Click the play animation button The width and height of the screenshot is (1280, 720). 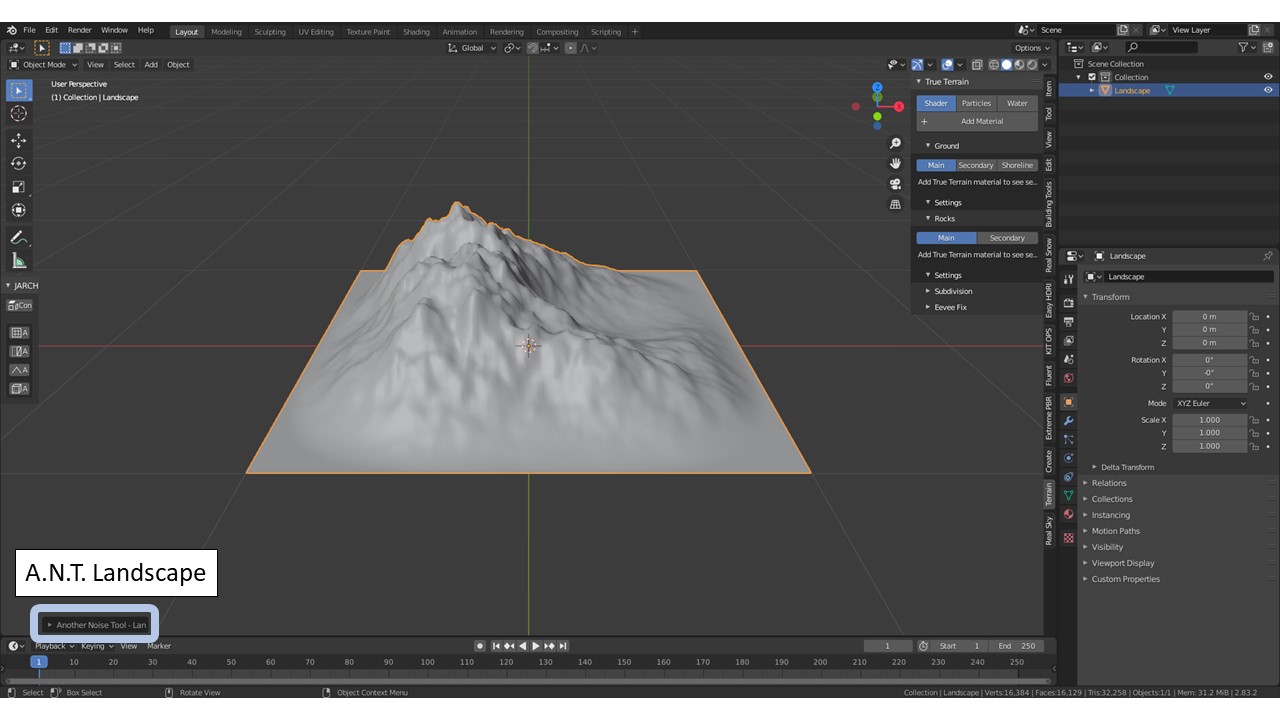point(536,646)
